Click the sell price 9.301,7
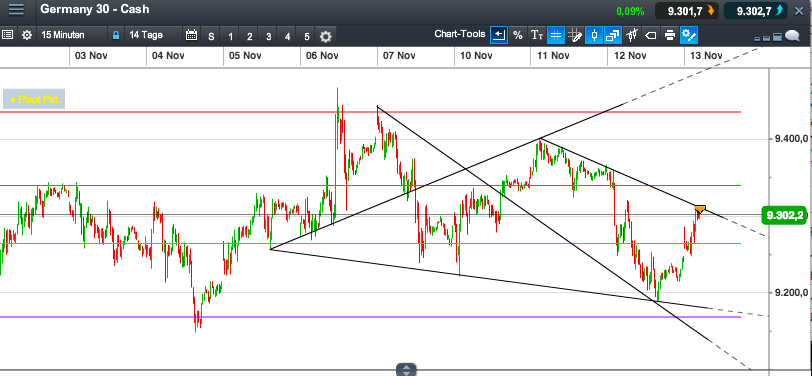The height and width of the screenshot is (376, 812). [x=688, y=10]
